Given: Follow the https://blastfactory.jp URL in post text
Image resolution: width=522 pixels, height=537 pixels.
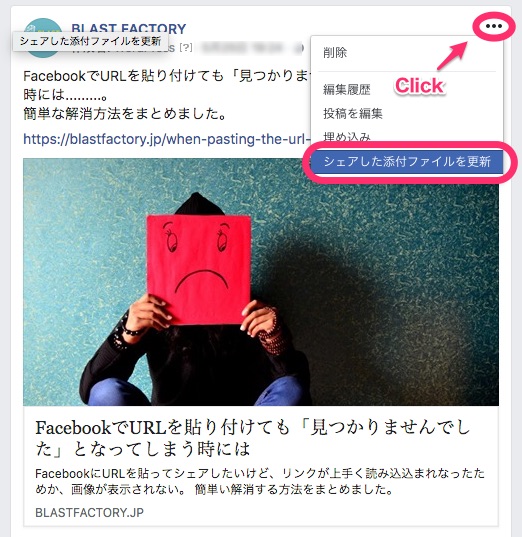Looking at the screenshot, I should (167, 139).
